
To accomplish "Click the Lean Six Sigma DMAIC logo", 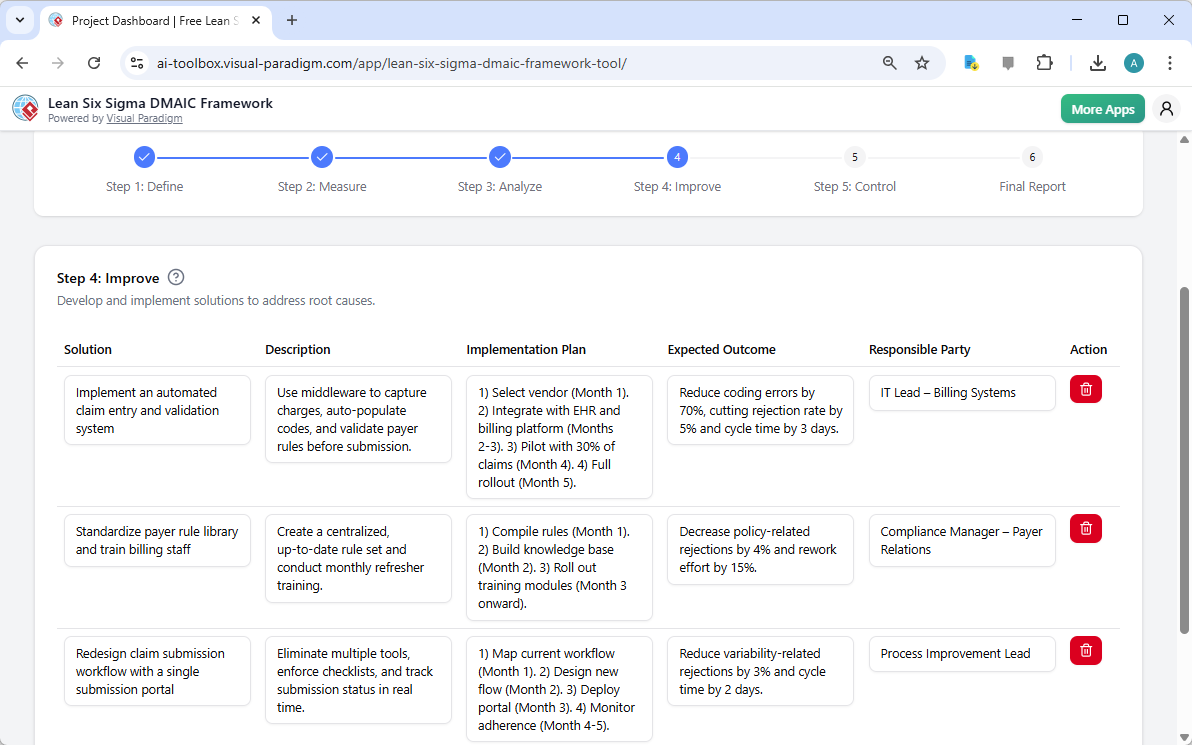I will click(x=24, y=108).
